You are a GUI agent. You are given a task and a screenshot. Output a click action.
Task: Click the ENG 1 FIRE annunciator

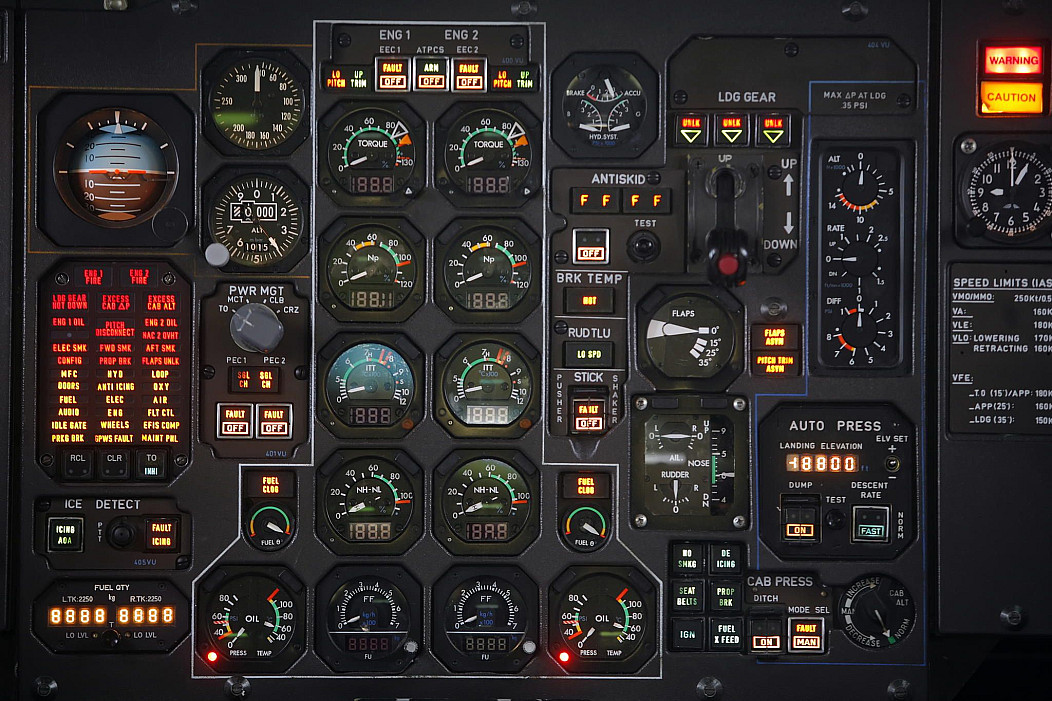[93, 276]
